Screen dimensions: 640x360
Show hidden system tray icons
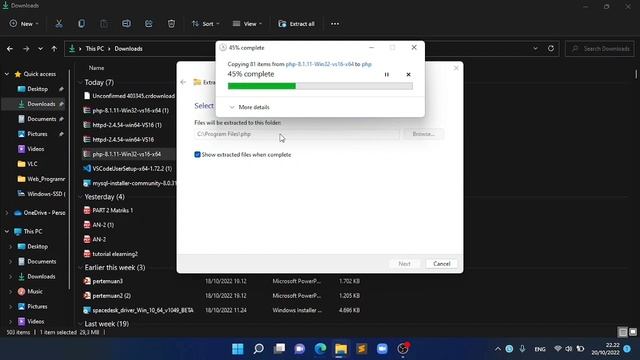[x=498, y=349]
